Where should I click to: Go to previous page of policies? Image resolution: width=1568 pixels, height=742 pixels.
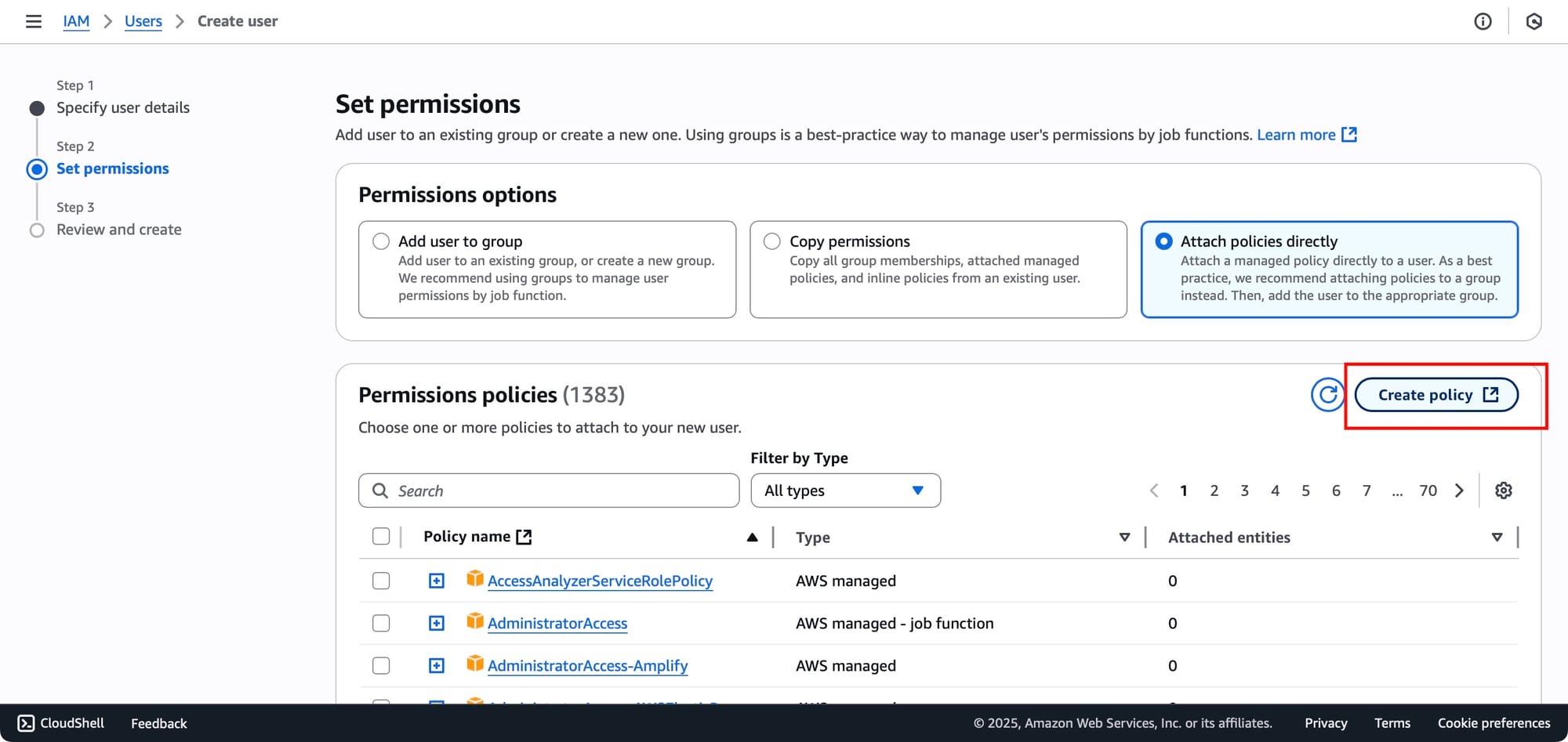click(x=1154, y=490)
